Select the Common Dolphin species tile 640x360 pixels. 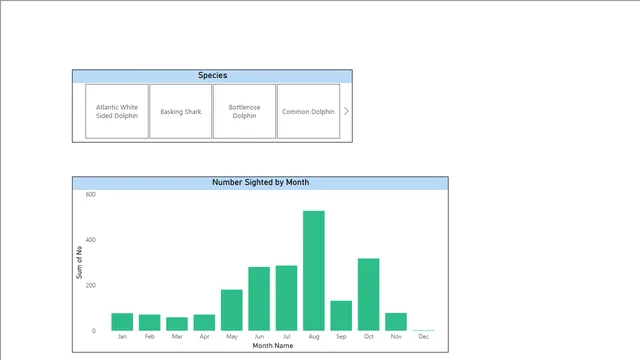(x=308, y=111)
